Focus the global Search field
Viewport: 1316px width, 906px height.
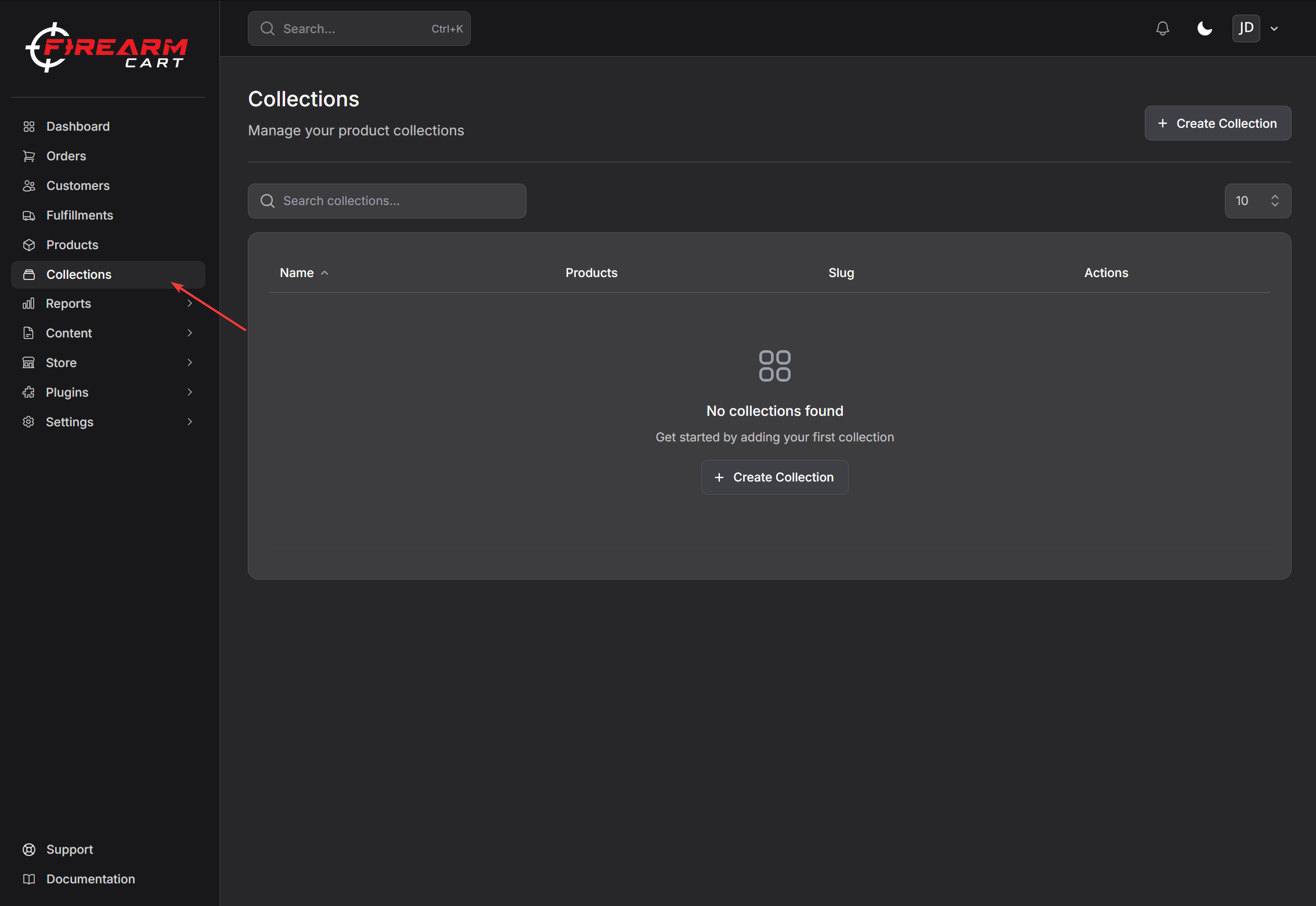point(359,28)
